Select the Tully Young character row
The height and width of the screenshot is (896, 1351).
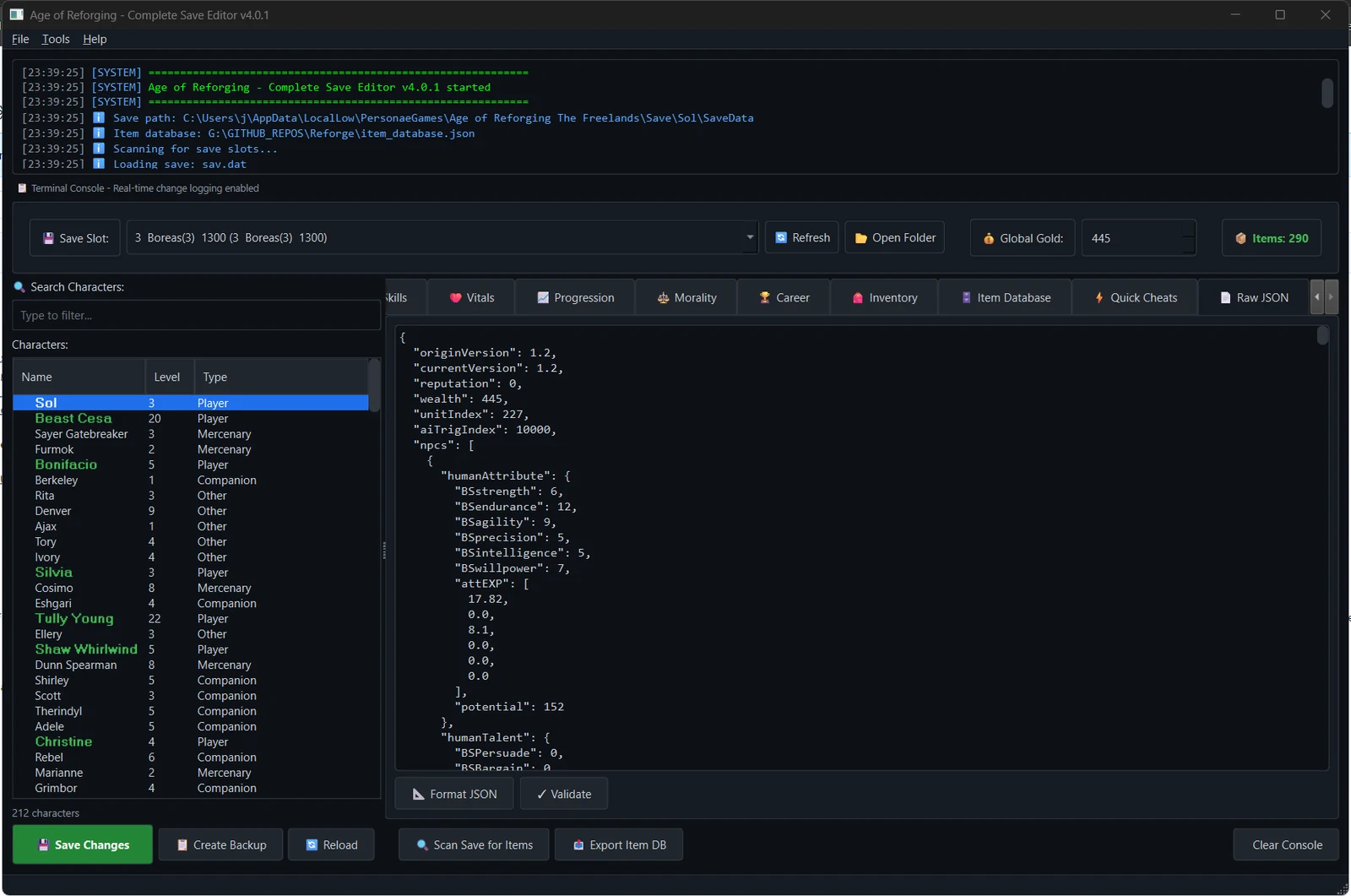[x=191, y=618]
